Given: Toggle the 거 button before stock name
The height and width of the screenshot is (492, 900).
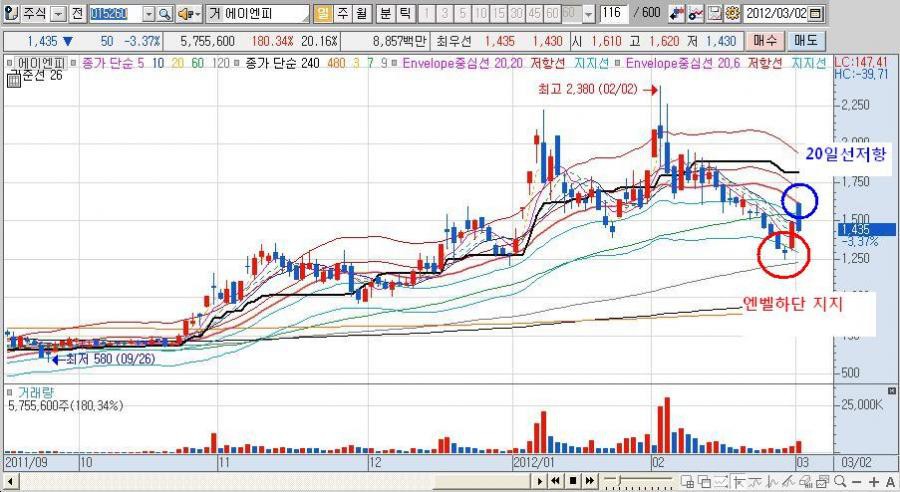Looking at the screenshot, I should [x=215, y=14].
